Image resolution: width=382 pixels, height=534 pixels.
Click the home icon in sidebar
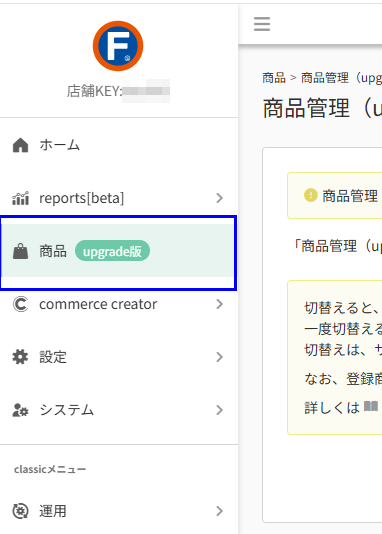[20, 145]
